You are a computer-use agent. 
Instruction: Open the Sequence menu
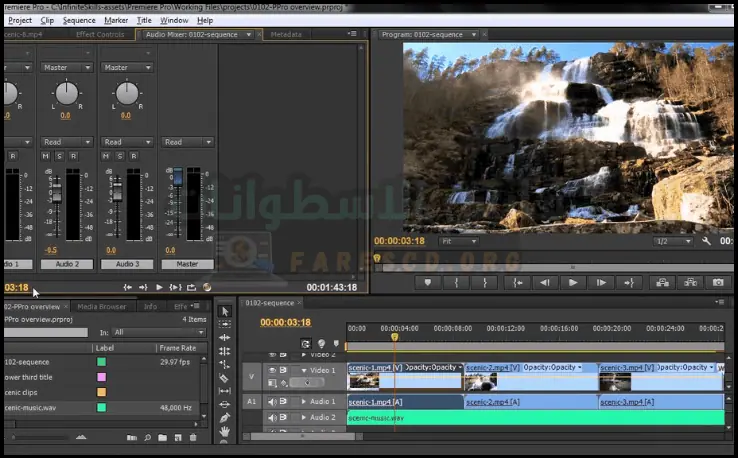point(79,20)
